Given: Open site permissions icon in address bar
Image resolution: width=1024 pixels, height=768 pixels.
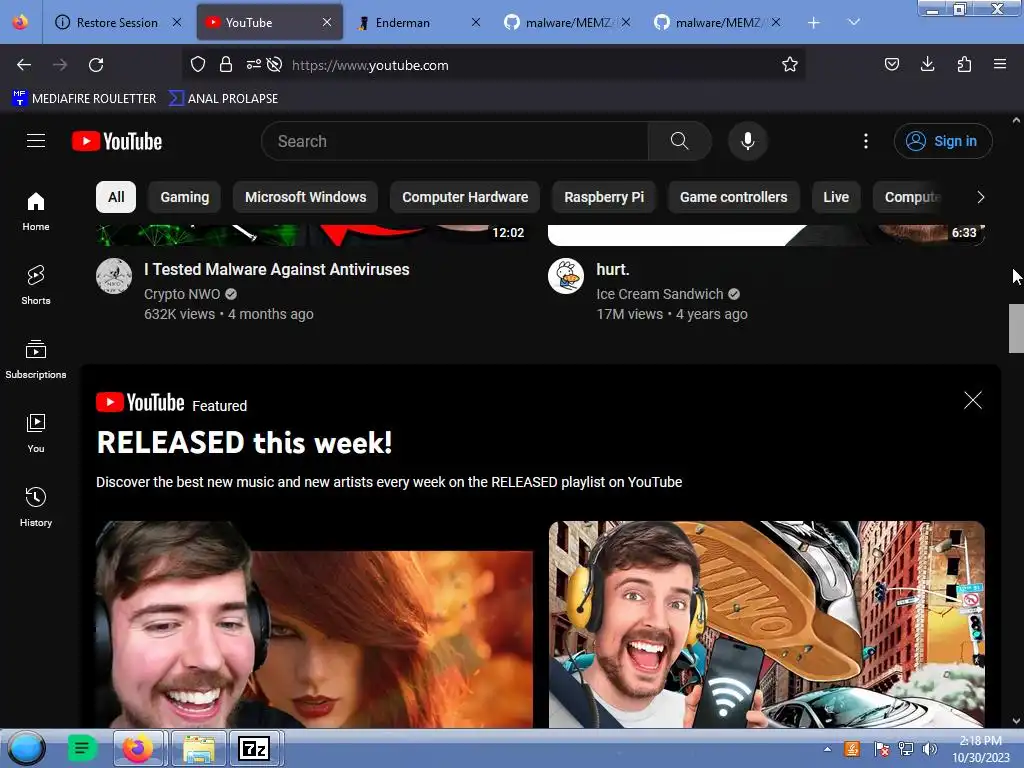Looking at the screenshot, I should [254, 65].
